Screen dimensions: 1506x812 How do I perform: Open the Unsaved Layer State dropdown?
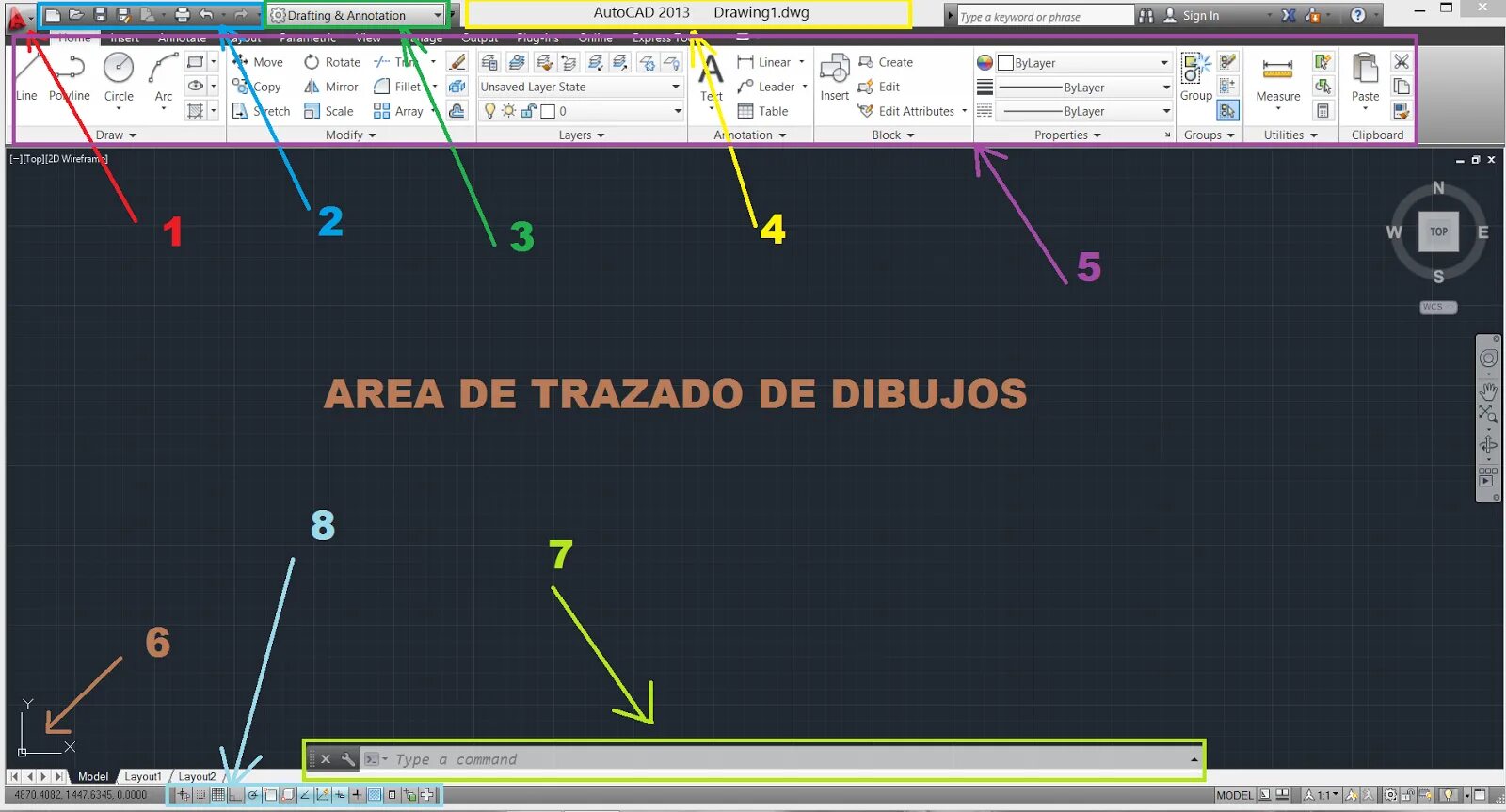581,87
